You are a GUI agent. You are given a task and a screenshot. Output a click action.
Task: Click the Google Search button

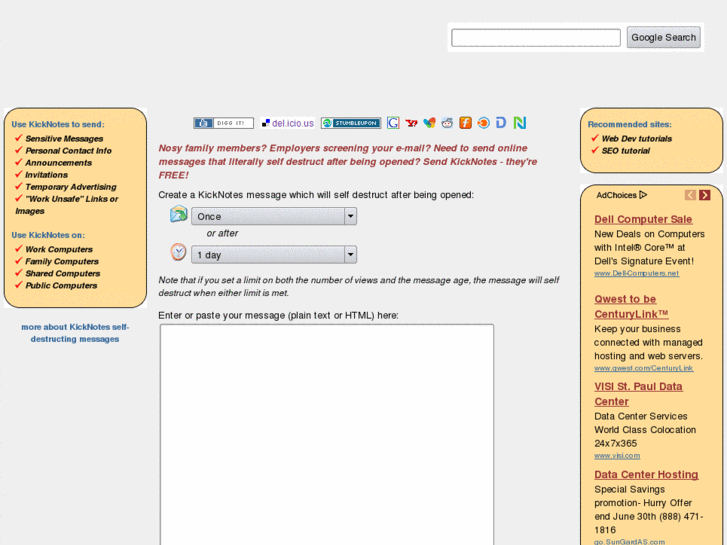[x=663, y=37]
